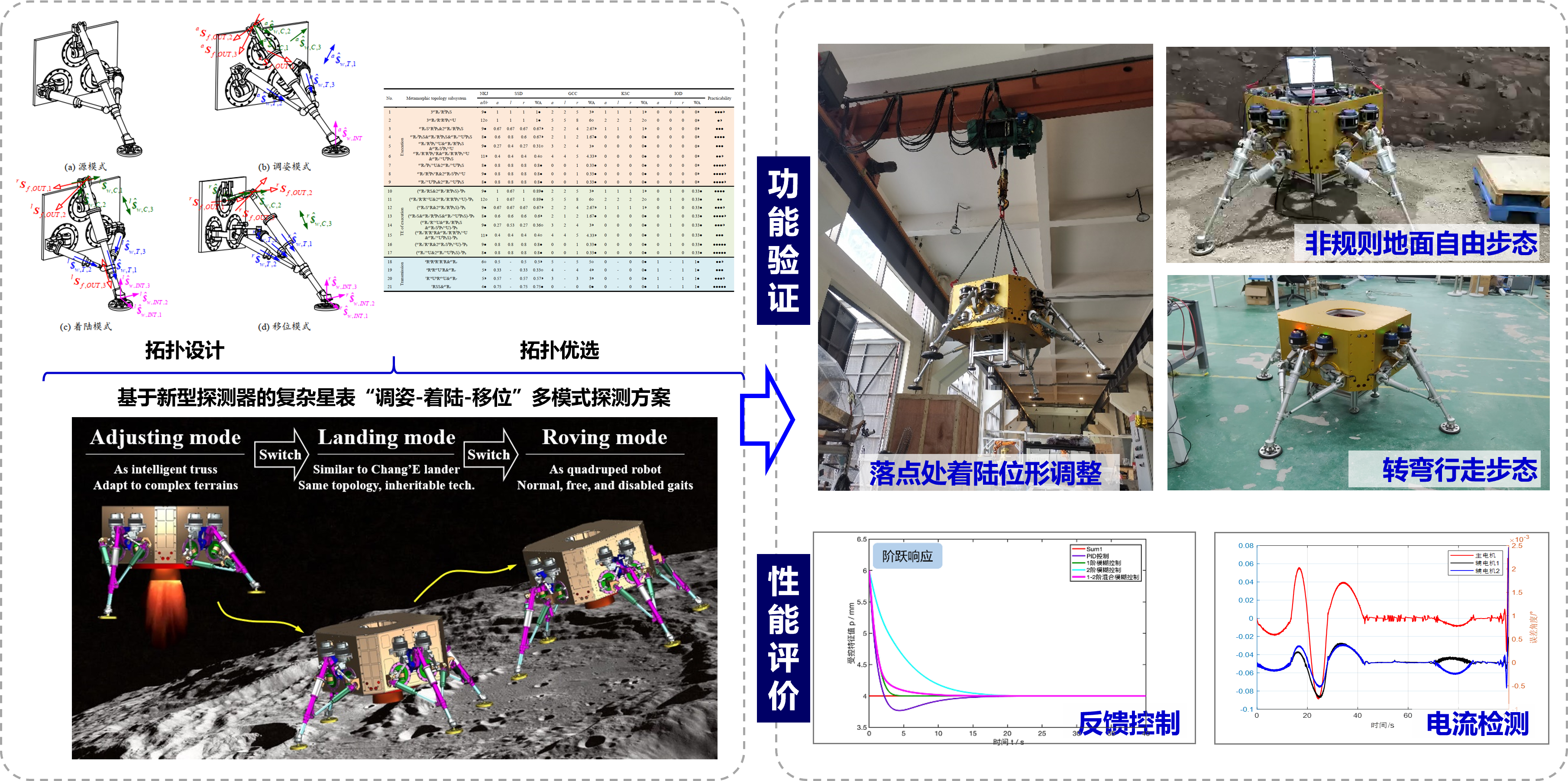
Task: Click the current chart legend box
Action: (1475, 563)
